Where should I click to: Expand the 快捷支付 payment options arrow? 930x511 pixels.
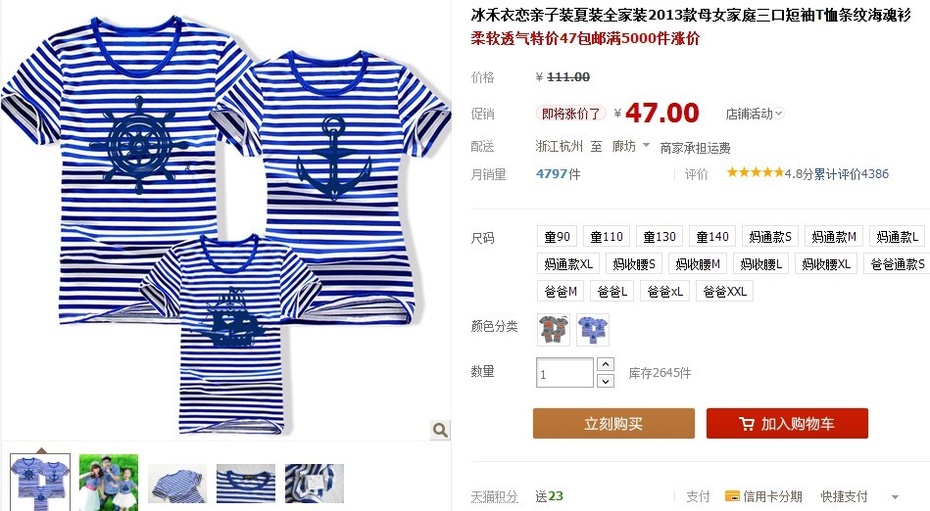coord(895,497)
